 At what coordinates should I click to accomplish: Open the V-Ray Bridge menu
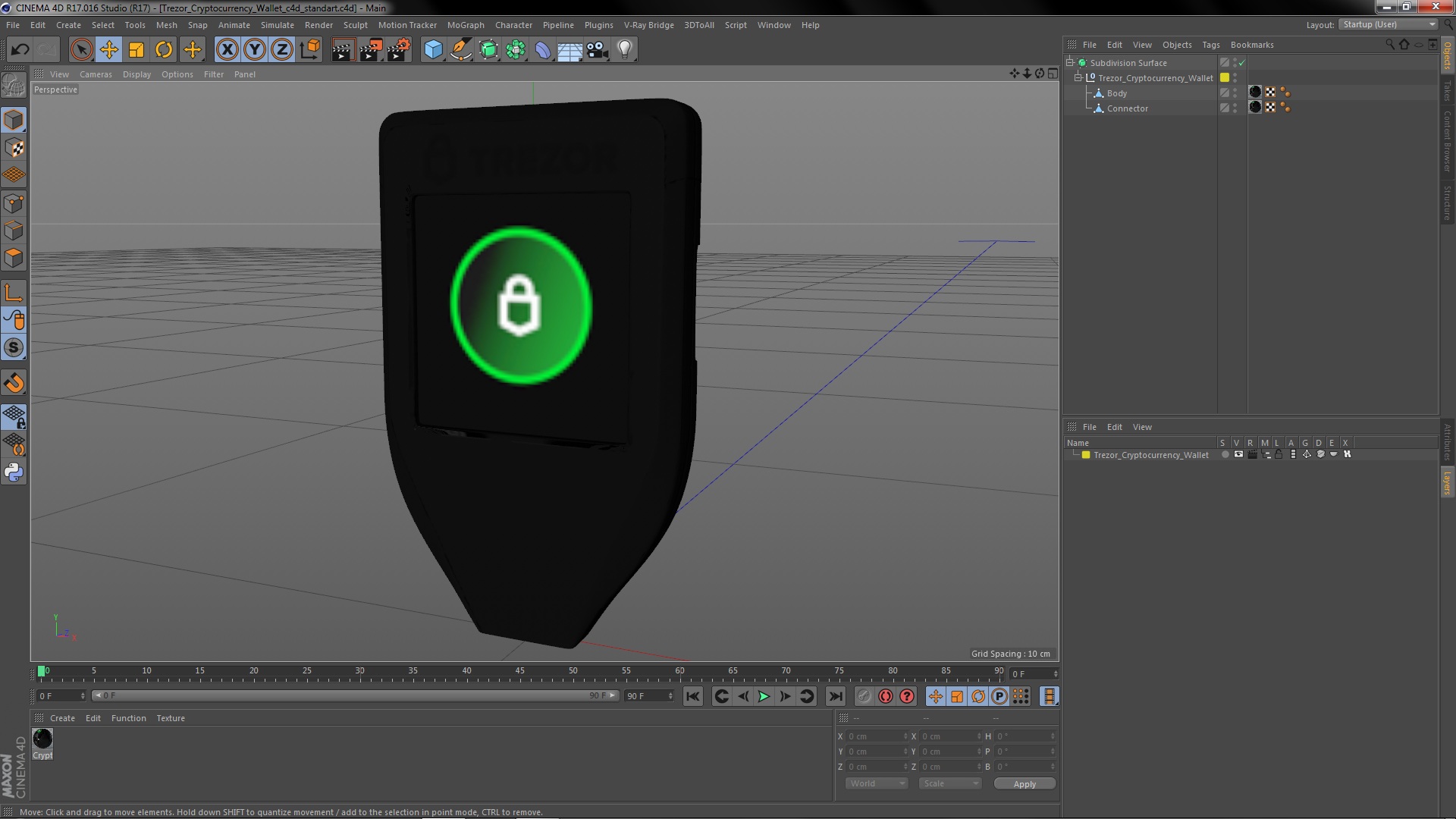[x=648, y=25]
